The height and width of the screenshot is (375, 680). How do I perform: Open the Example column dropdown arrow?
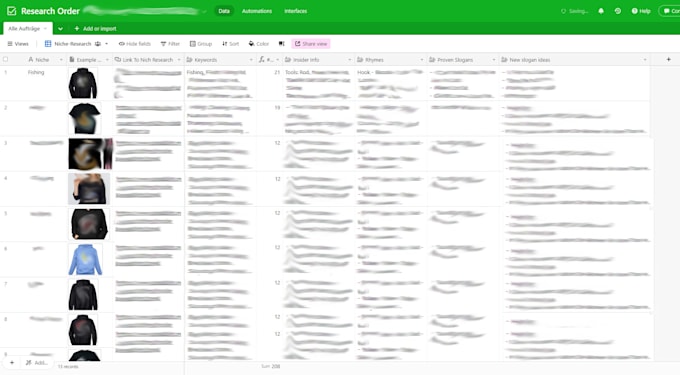pyautogui.click(x=107, y=60)
